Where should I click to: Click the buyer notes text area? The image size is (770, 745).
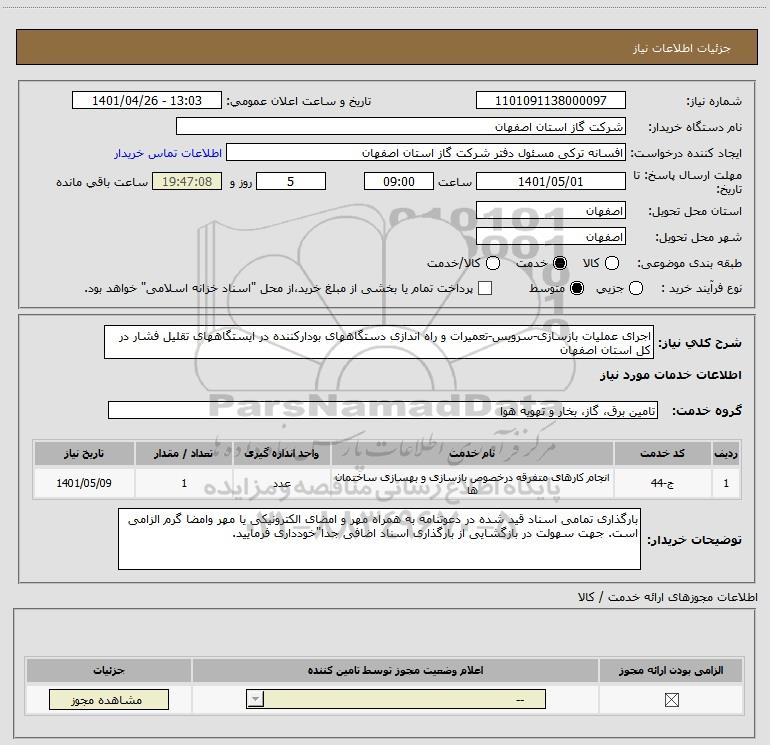[x=379, y=539]
